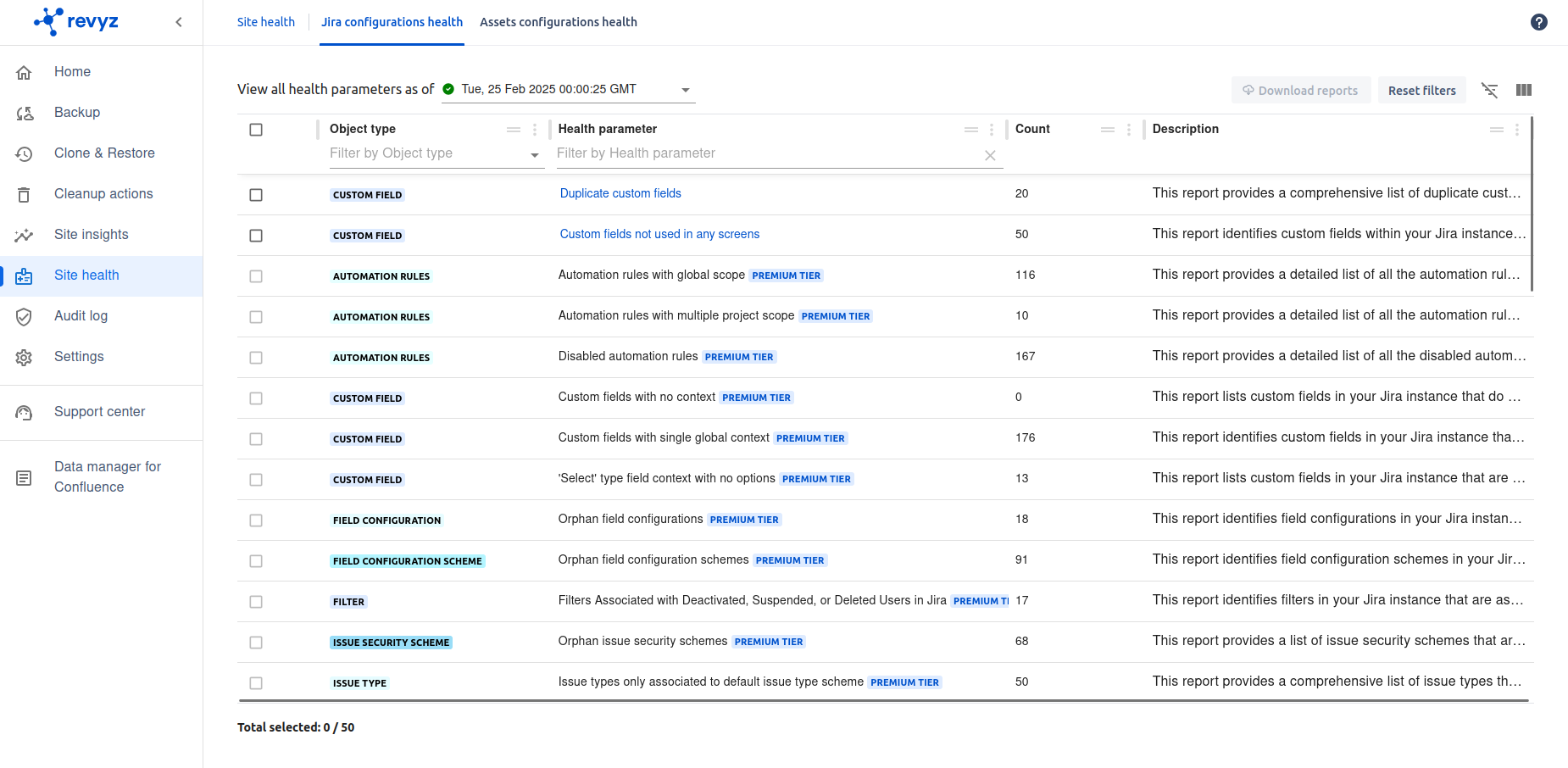This screenshot has height=768, width=1568.
Task: Click the Reset filters button
Action: (x=1421, y=91)
